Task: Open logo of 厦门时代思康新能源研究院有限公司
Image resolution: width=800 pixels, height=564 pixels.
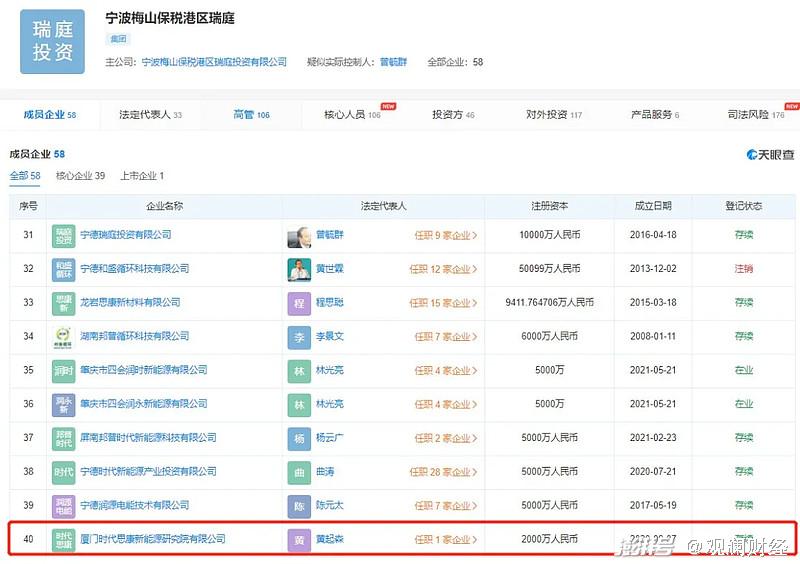Action: point(64,540)
